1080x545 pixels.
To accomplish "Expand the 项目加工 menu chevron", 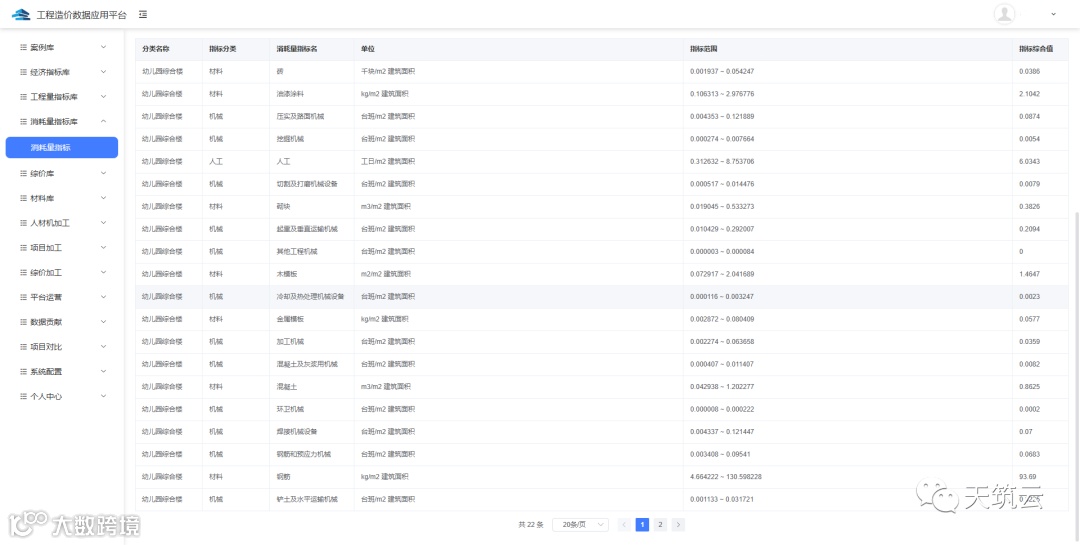I will tap(103, 247).
